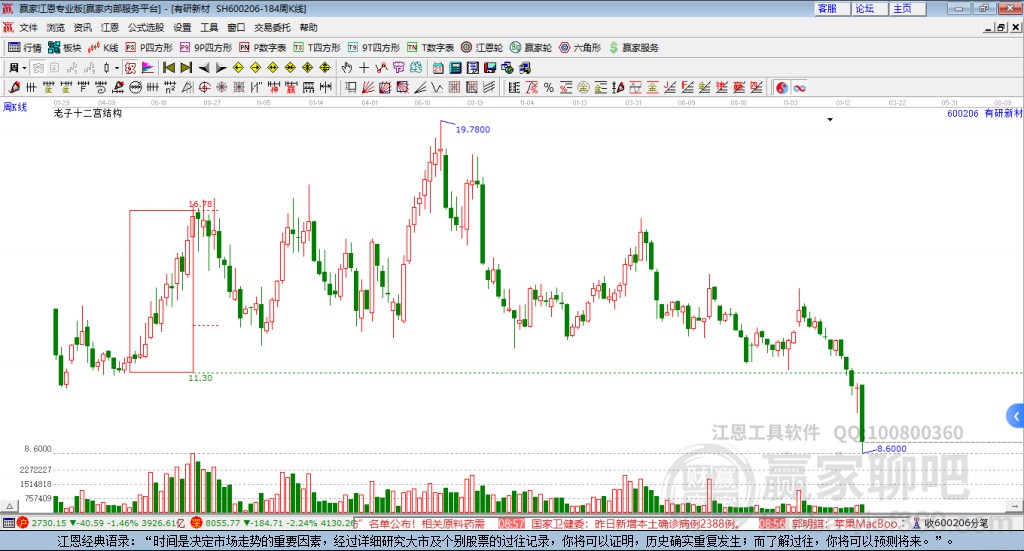This screenshot has height=551, width=1024.
Task: Click the 论坛 forum button
Action: pyautogui.click(x=869, y=8)
